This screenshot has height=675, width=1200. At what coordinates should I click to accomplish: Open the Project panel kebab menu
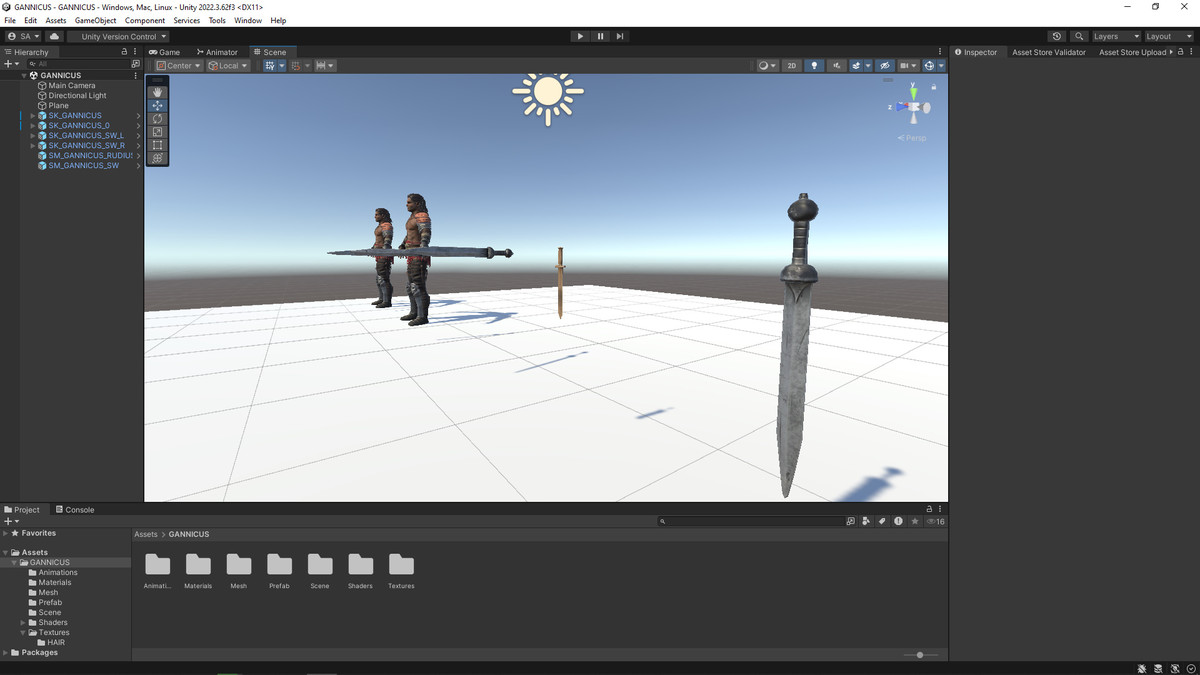(x=940, y=509)
